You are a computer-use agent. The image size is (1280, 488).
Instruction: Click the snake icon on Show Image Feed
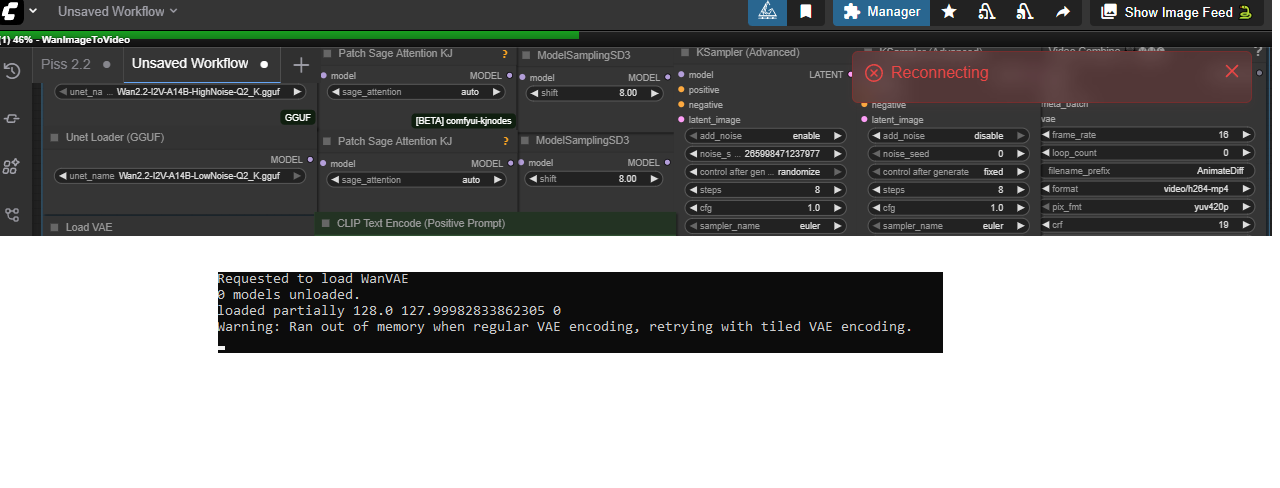[x=1245, y=12]
